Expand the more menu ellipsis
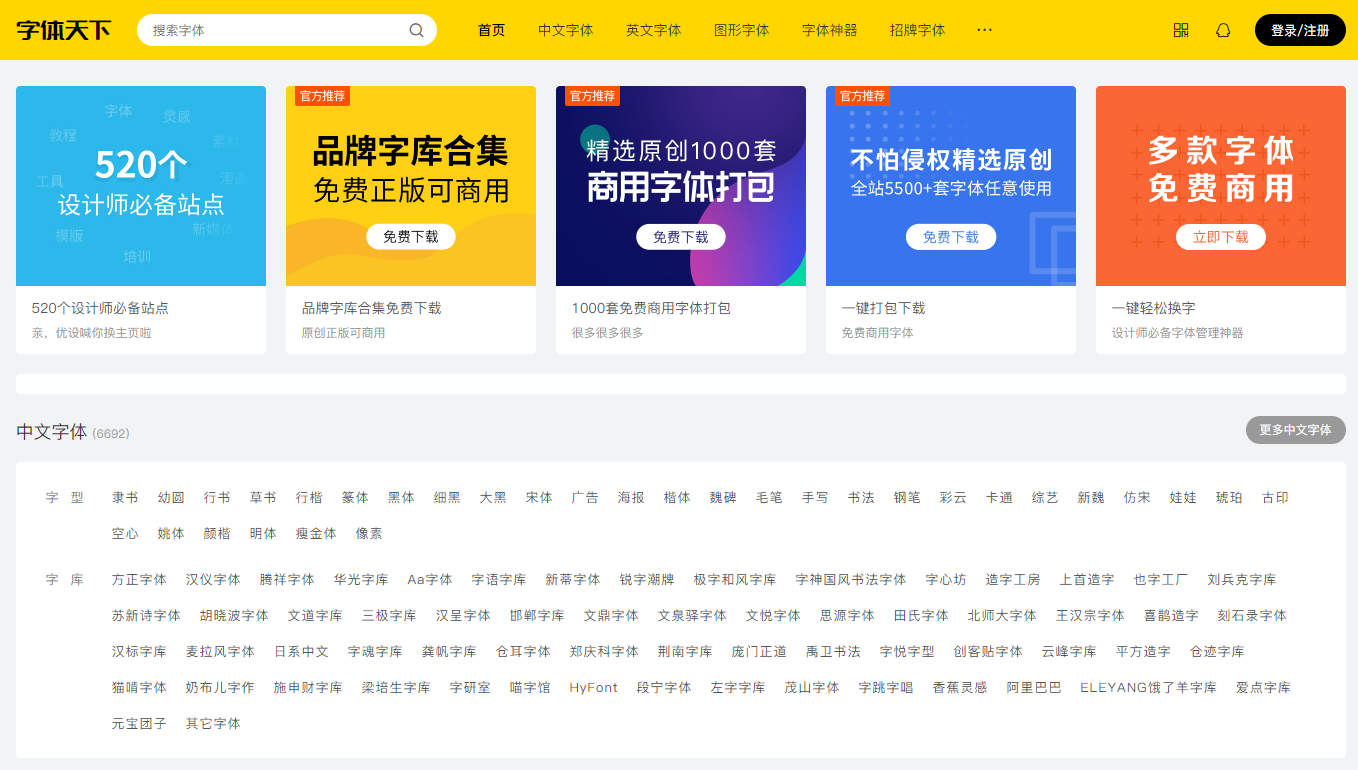The image size is (1358, 770). 984,30
